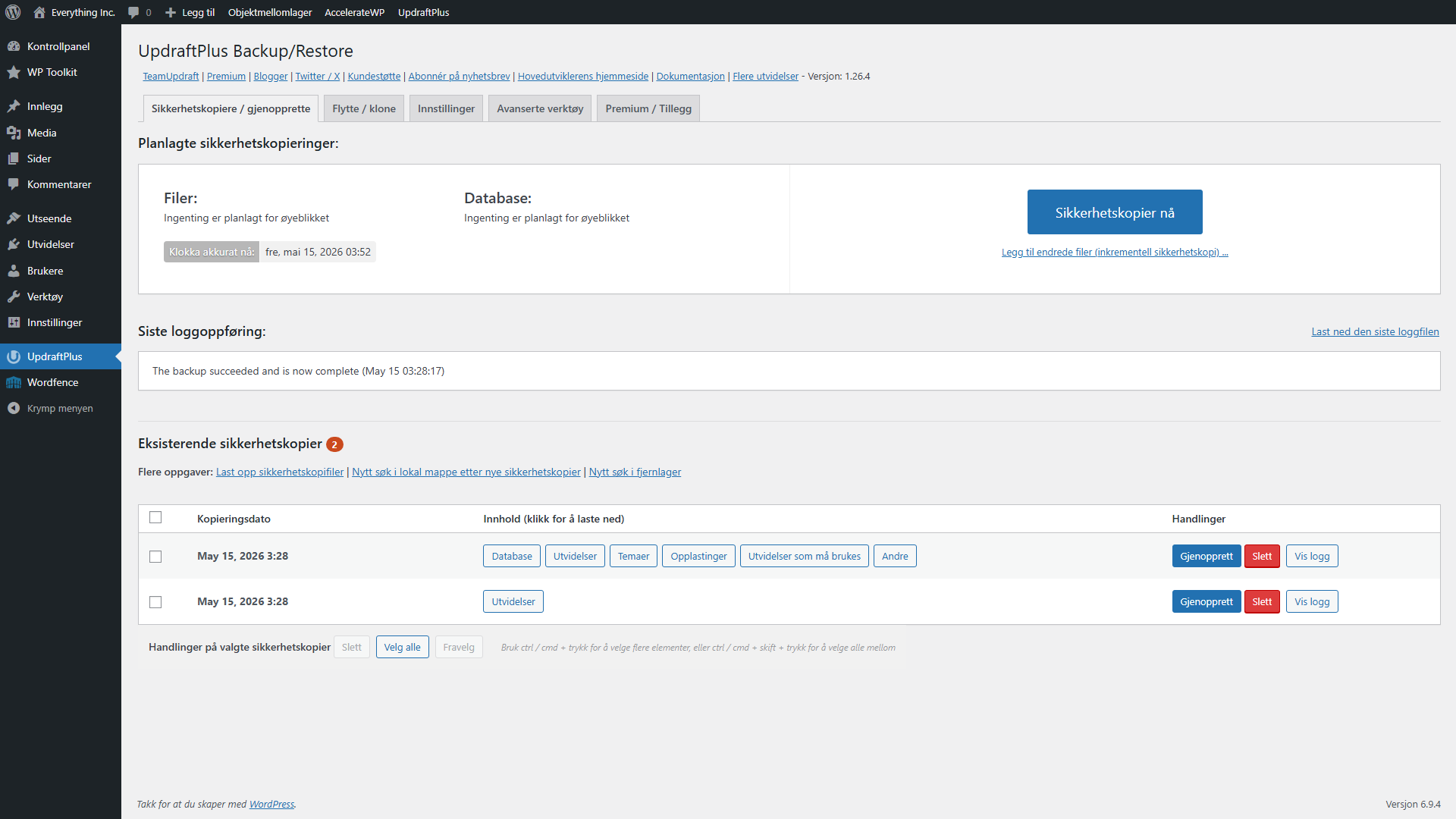Click the Brukere user icon

(14, 271)
